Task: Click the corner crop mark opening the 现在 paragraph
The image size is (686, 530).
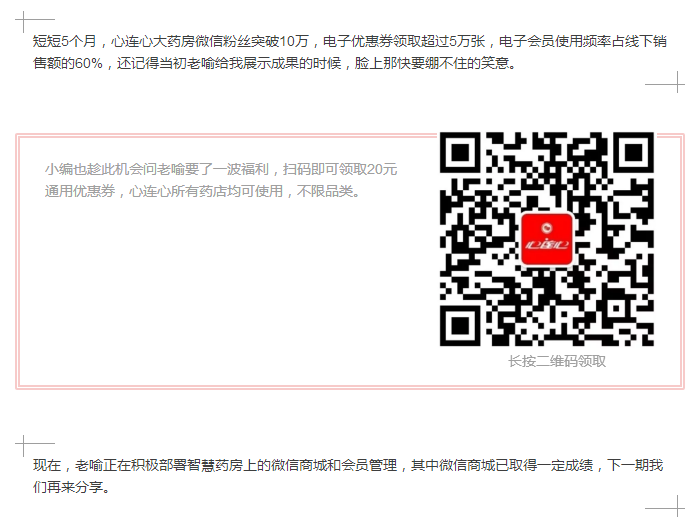Action: (x=35, y=446)
